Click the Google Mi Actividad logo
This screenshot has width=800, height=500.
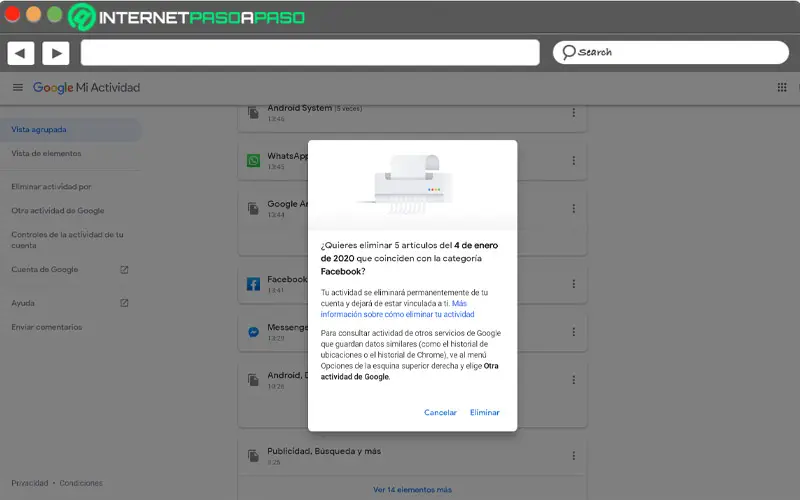point(86,88)
